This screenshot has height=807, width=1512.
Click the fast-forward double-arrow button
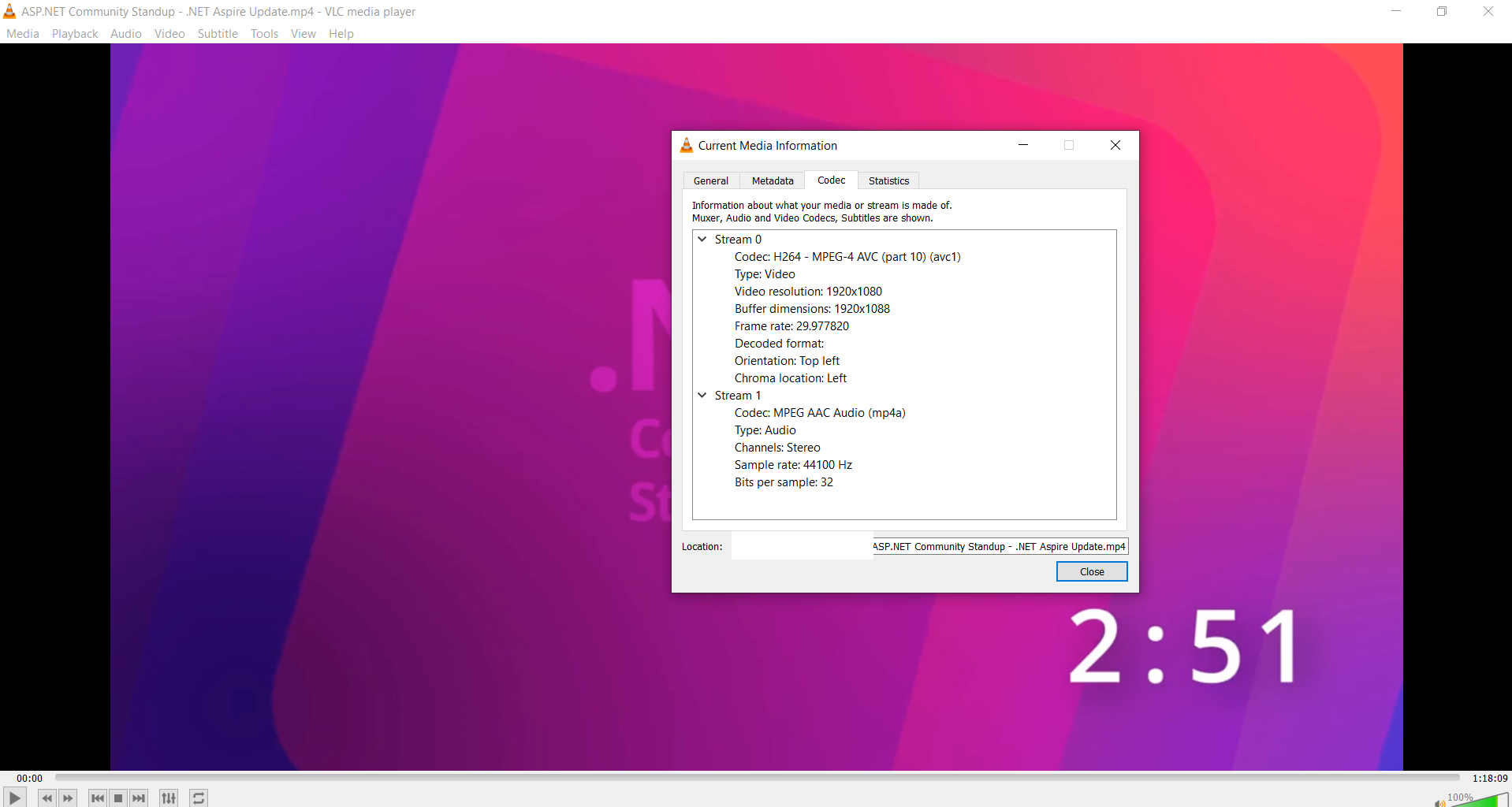(68, 798)
